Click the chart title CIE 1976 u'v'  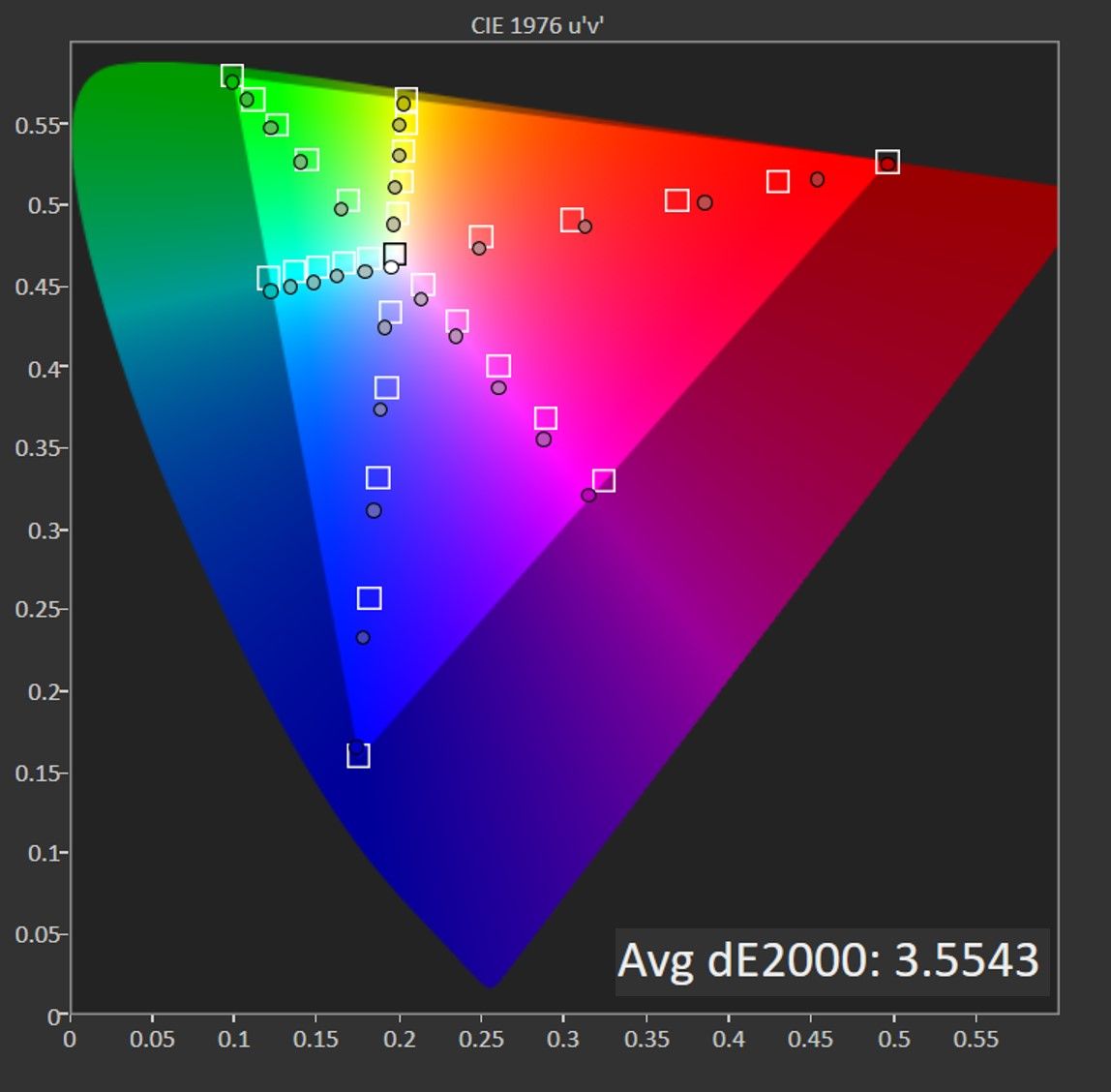tap(537, 25)
